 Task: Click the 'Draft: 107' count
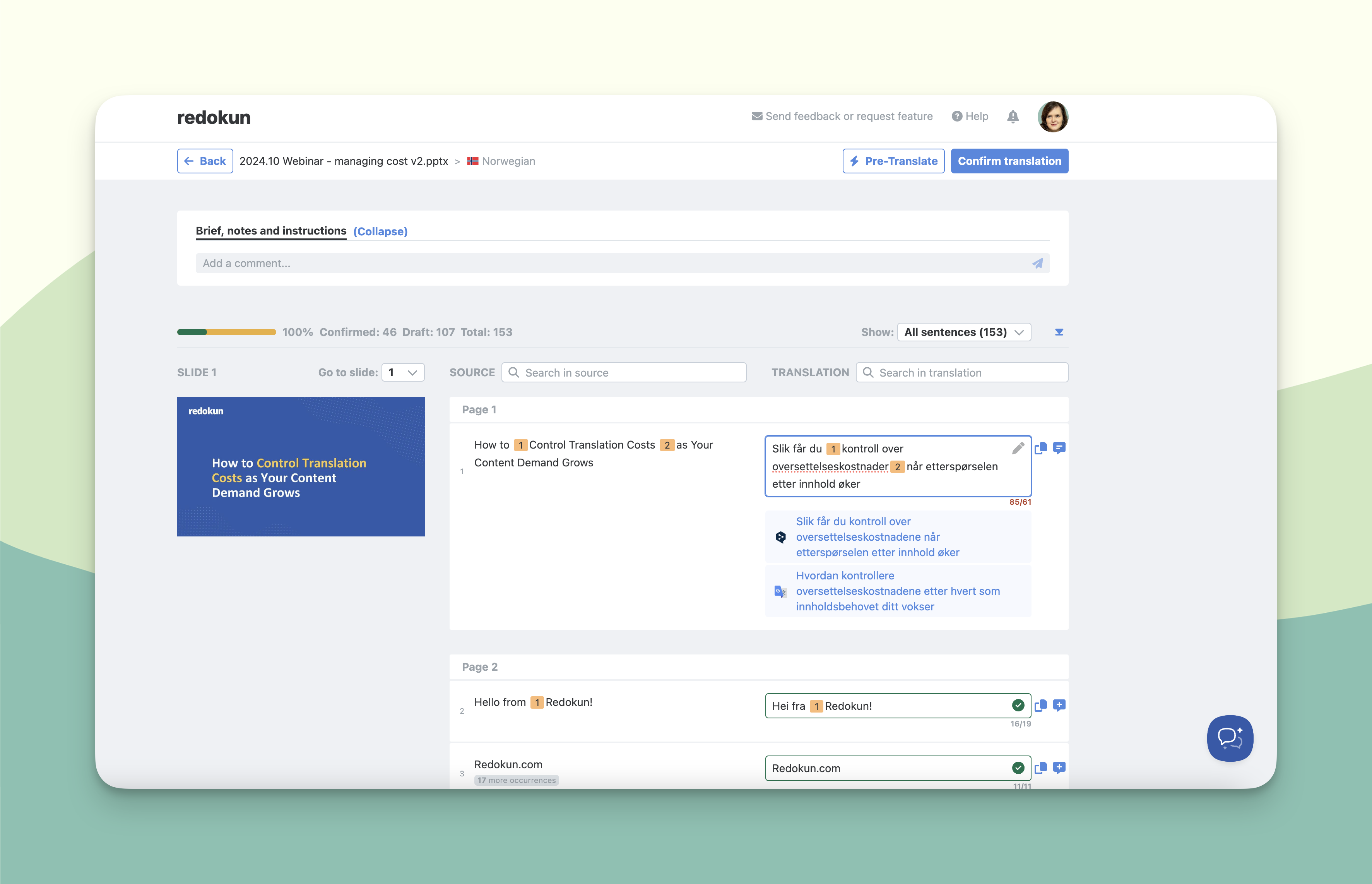click(428, 332)
